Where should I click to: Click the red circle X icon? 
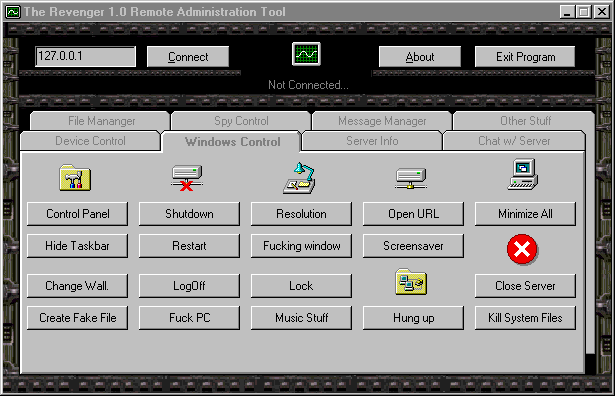pos(522,249)
